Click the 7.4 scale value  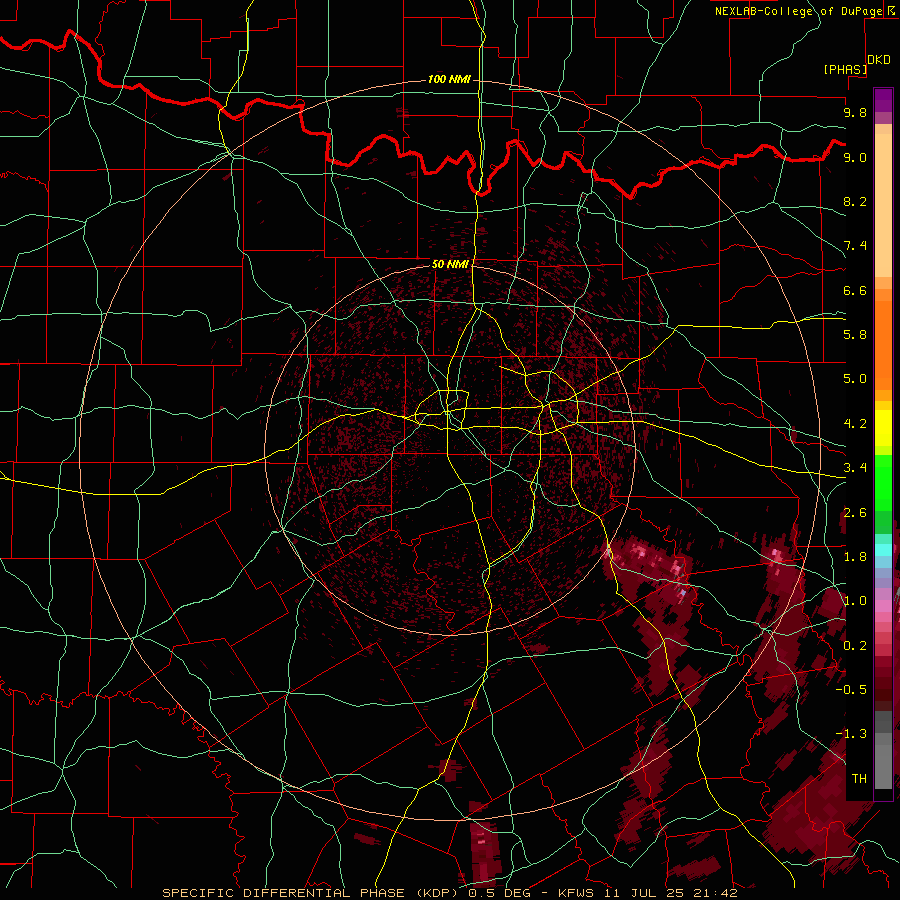point(855,246)
